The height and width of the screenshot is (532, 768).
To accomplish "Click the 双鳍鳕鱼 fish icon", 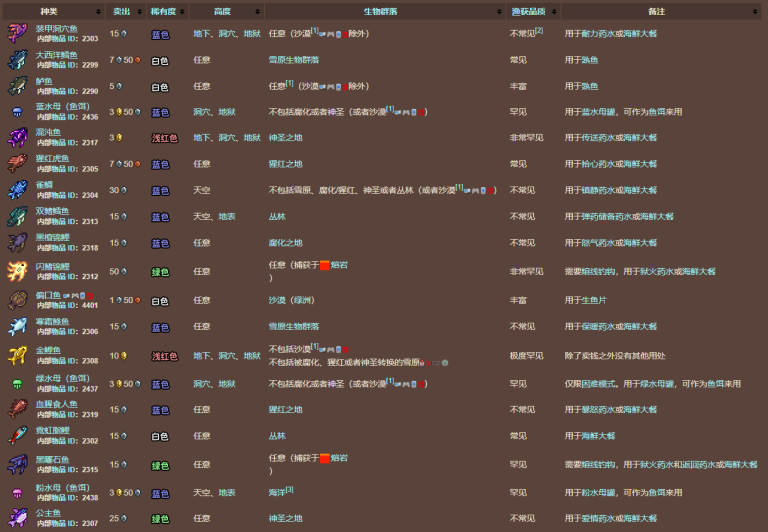I will pos(17,217).
